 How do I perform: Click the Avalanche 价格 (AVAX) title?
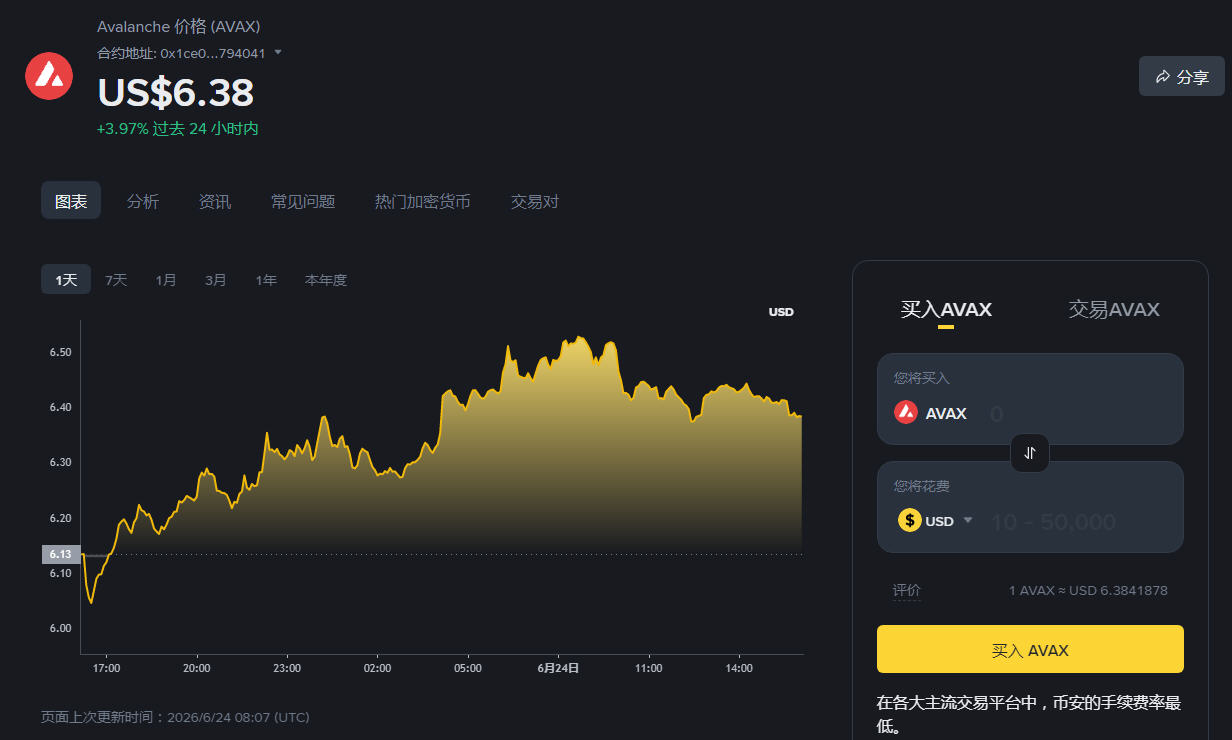(179, 27)
